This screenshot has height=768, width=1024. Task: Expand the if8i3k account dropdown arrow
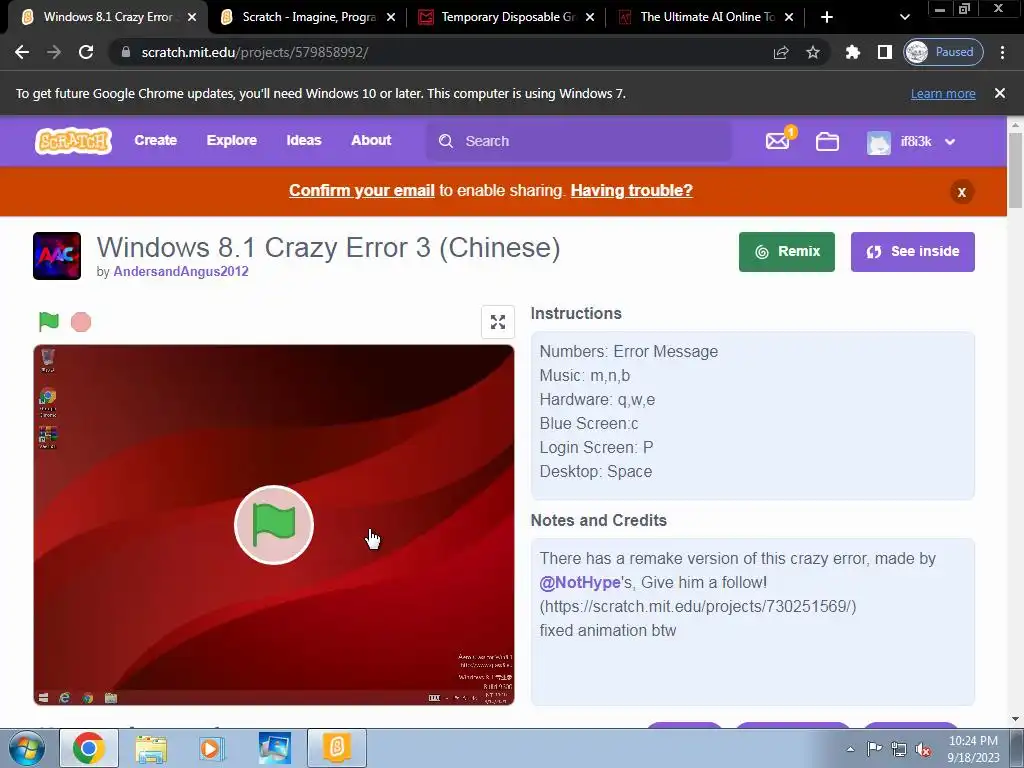coord(950,142)
